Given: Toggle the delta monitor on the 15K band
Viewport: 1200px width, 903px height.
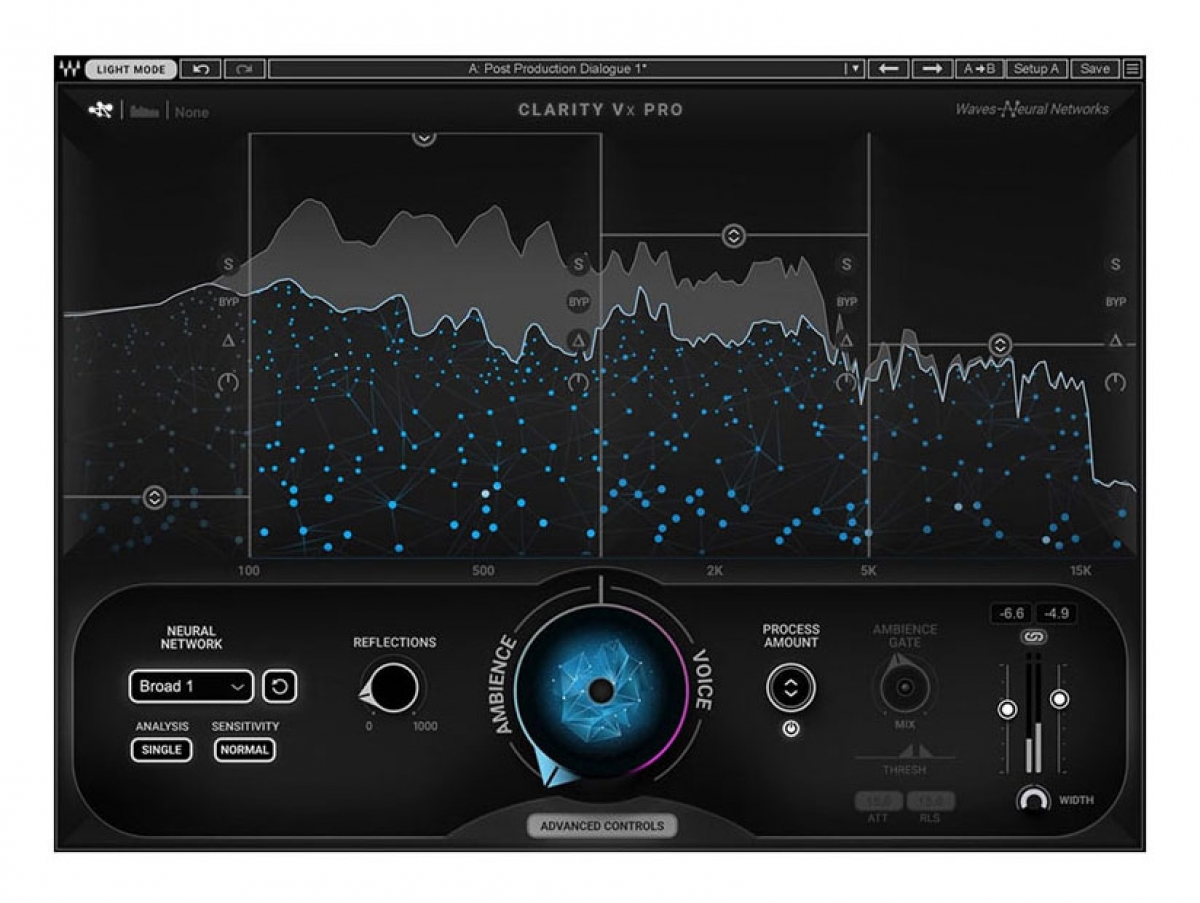Looking at the screenshot, I should [x=1115, y=341].
